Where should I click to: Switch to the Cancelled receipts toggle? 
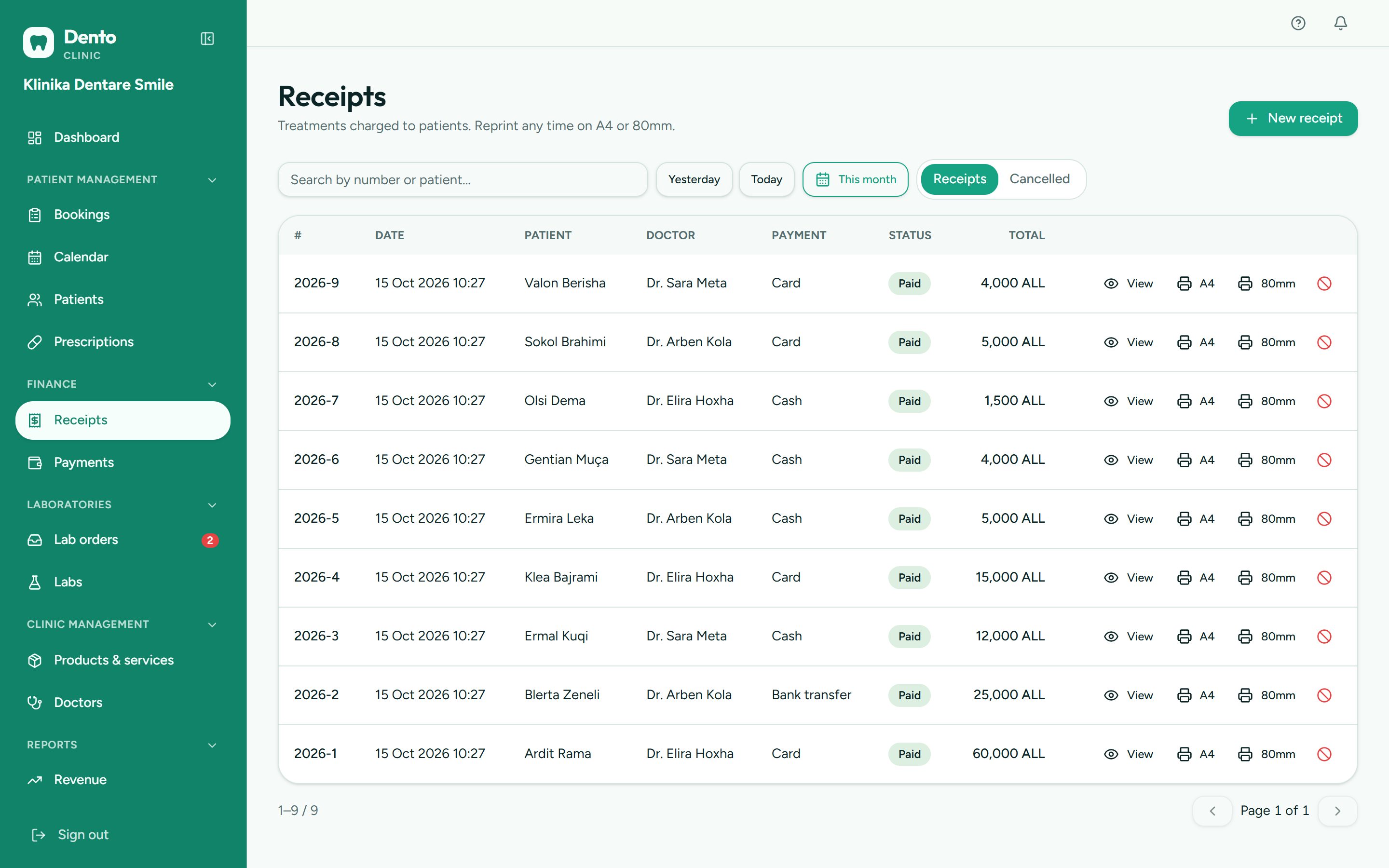pos(1039,179)
